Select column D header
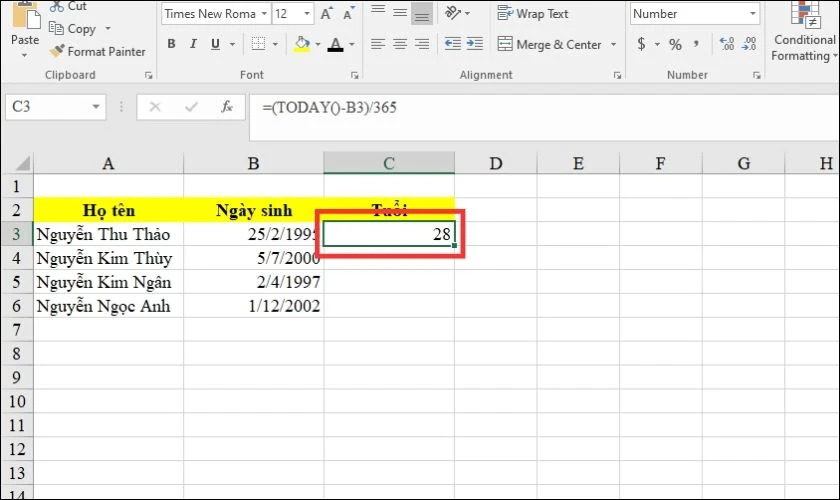The height and width of the screenshot is (500, 840). tap(496, 163)
